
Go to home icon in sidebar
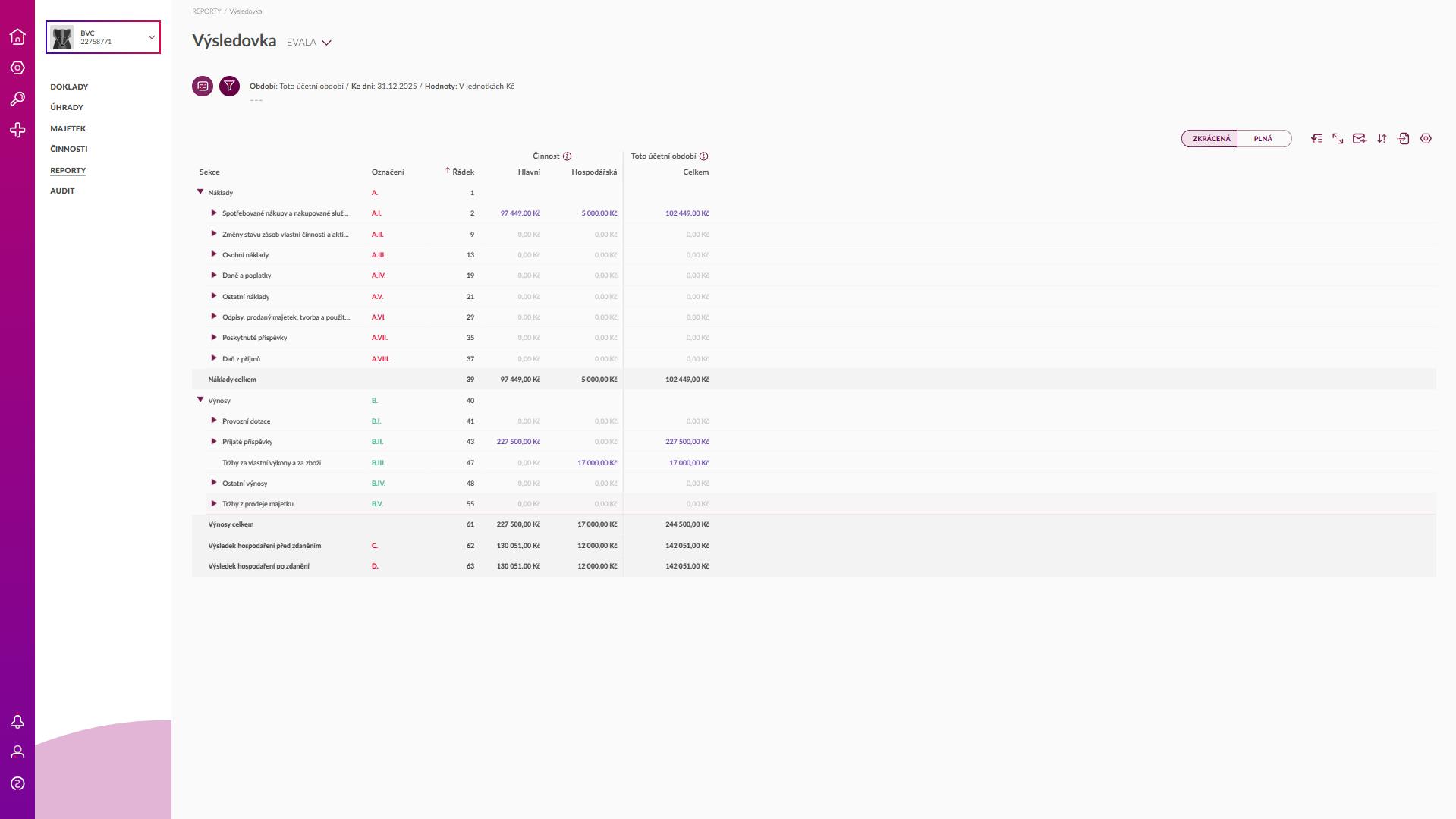pos(17,37)
